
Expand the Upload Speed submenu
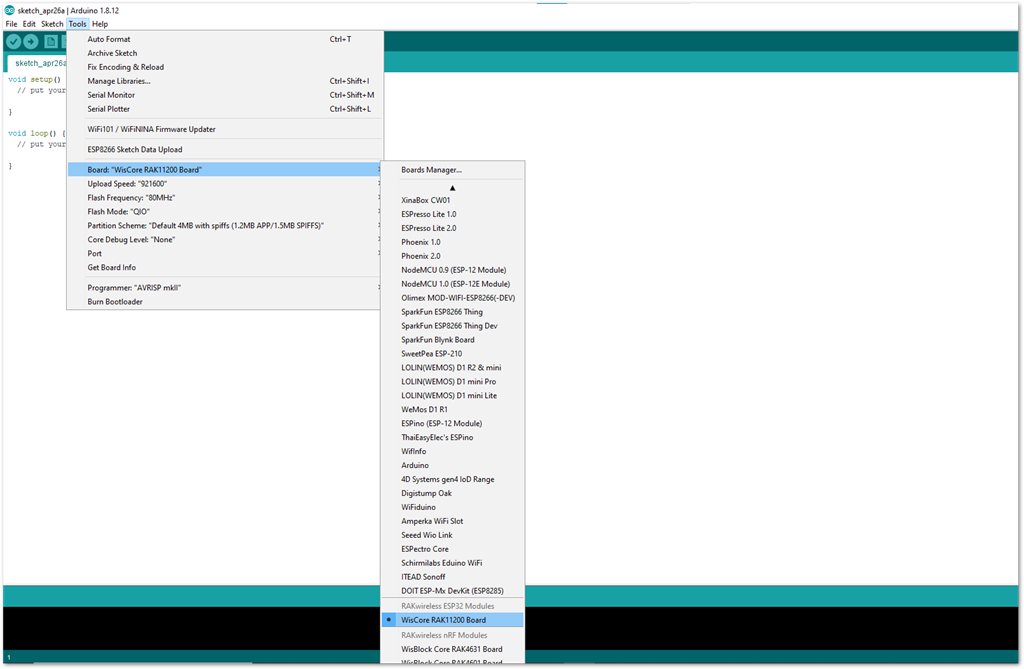[130, 183]
